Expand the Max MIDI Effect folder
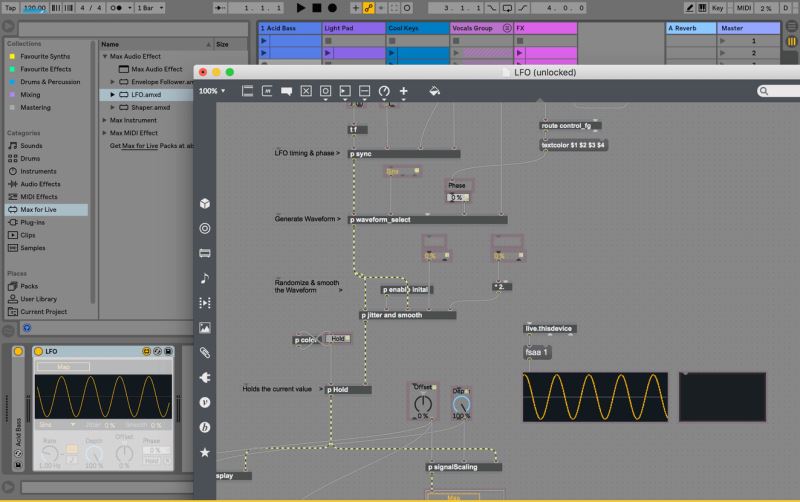 pos(105,133)
